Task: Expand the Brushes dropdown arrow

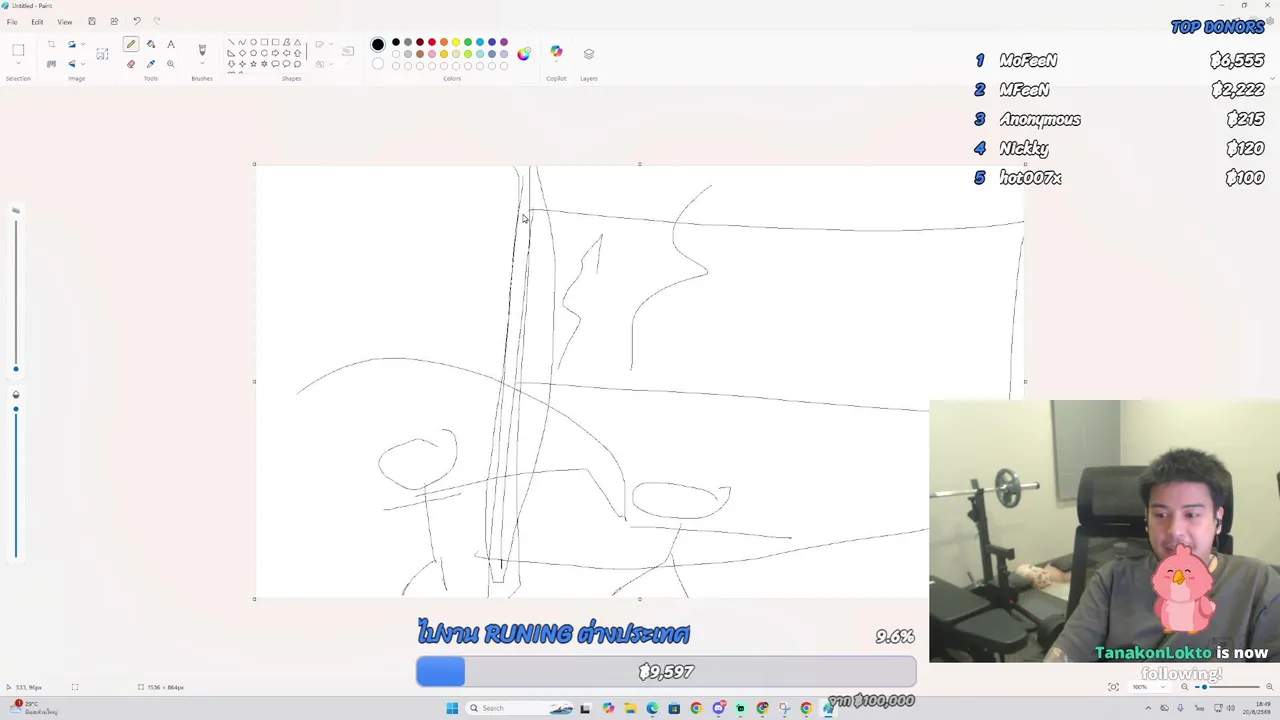Action: click(202, 63)
